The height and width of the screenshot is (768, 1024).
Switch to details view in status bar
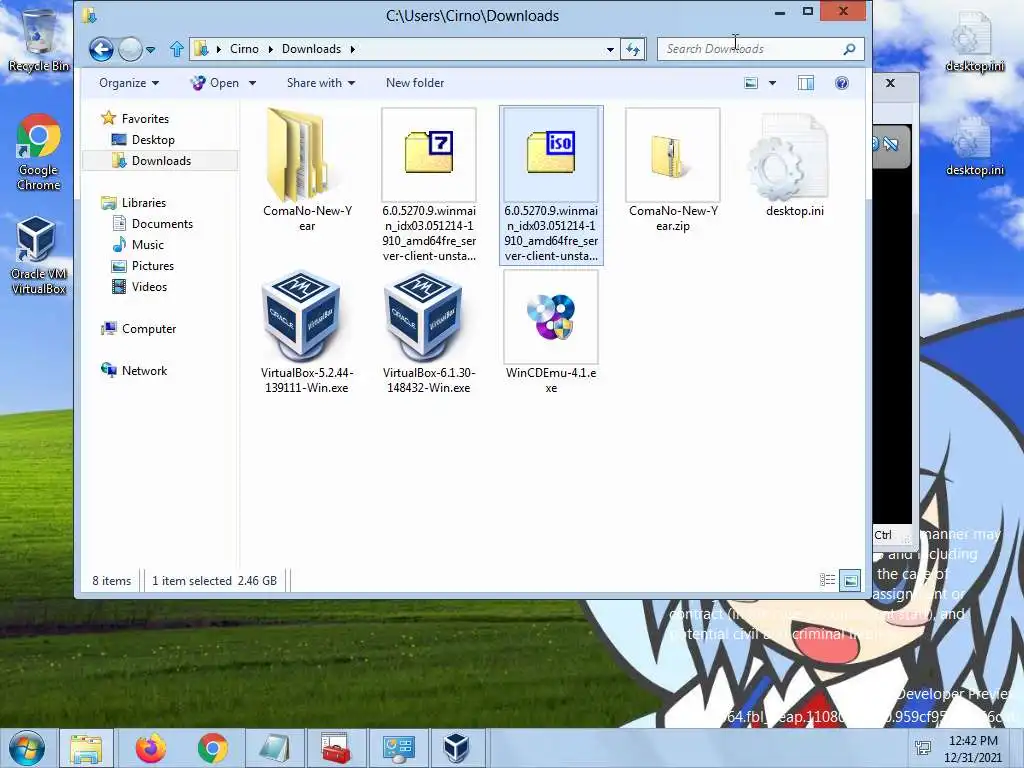click(x=827, y=580)
